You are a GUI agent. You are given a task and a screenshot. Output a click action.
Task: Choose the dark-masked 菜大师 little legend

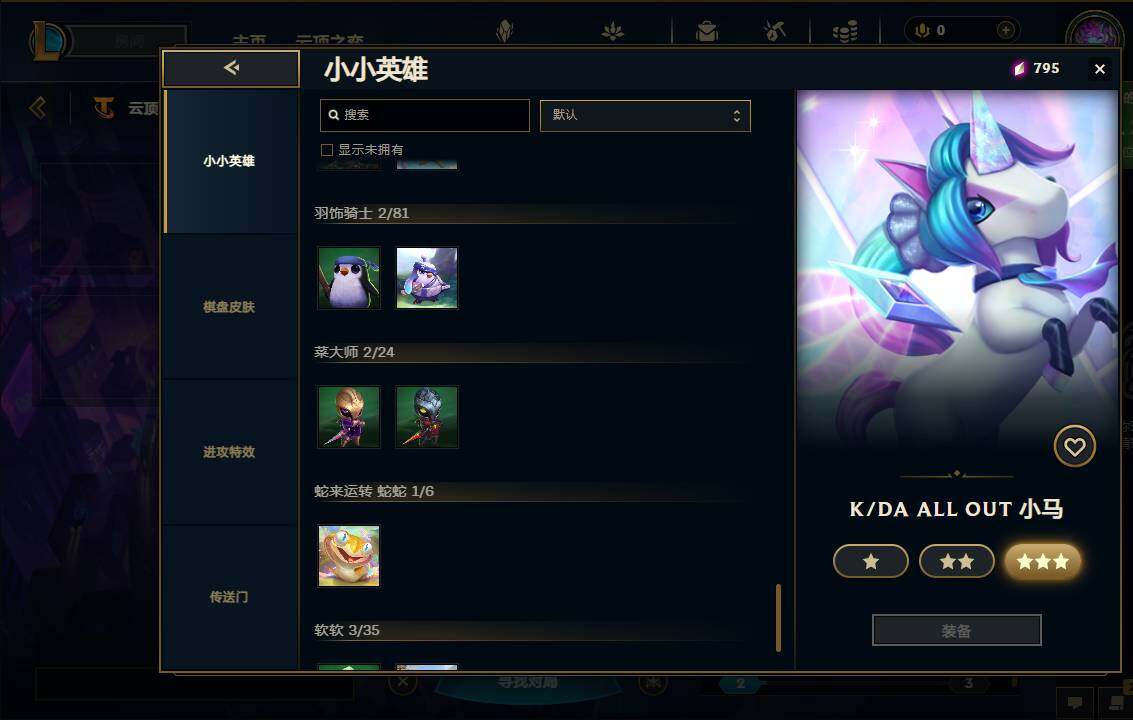[427, 417]
